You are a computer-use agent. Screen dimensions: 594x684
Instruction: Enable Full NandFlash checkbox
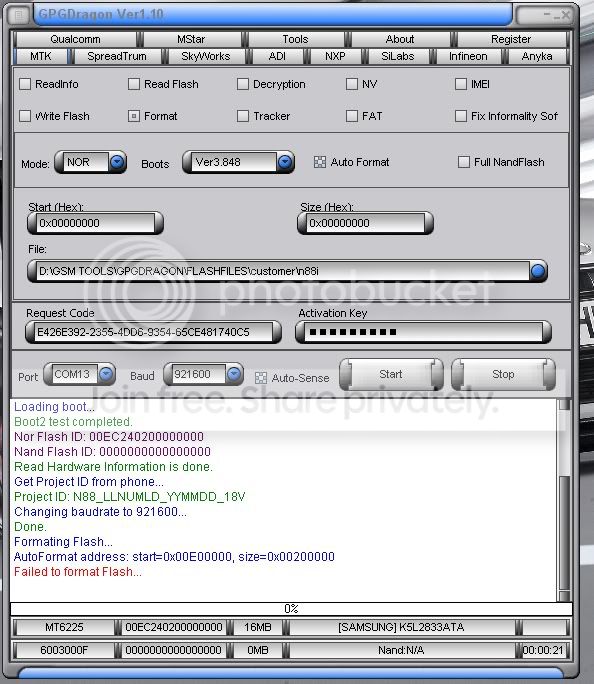click(x=464, y=162)
